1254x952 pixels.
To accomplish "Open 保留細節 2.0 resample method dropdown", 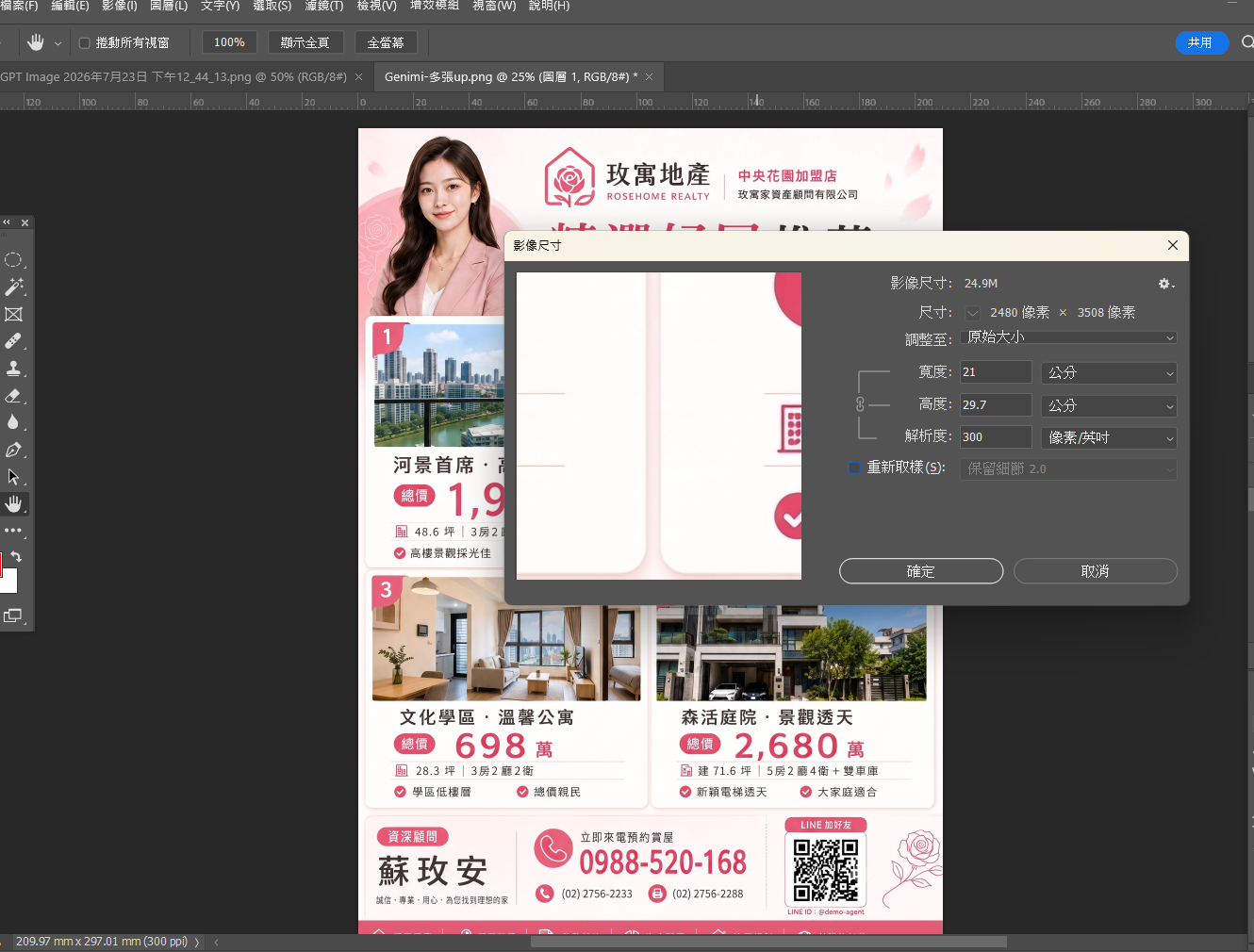I will point(1069,468).
